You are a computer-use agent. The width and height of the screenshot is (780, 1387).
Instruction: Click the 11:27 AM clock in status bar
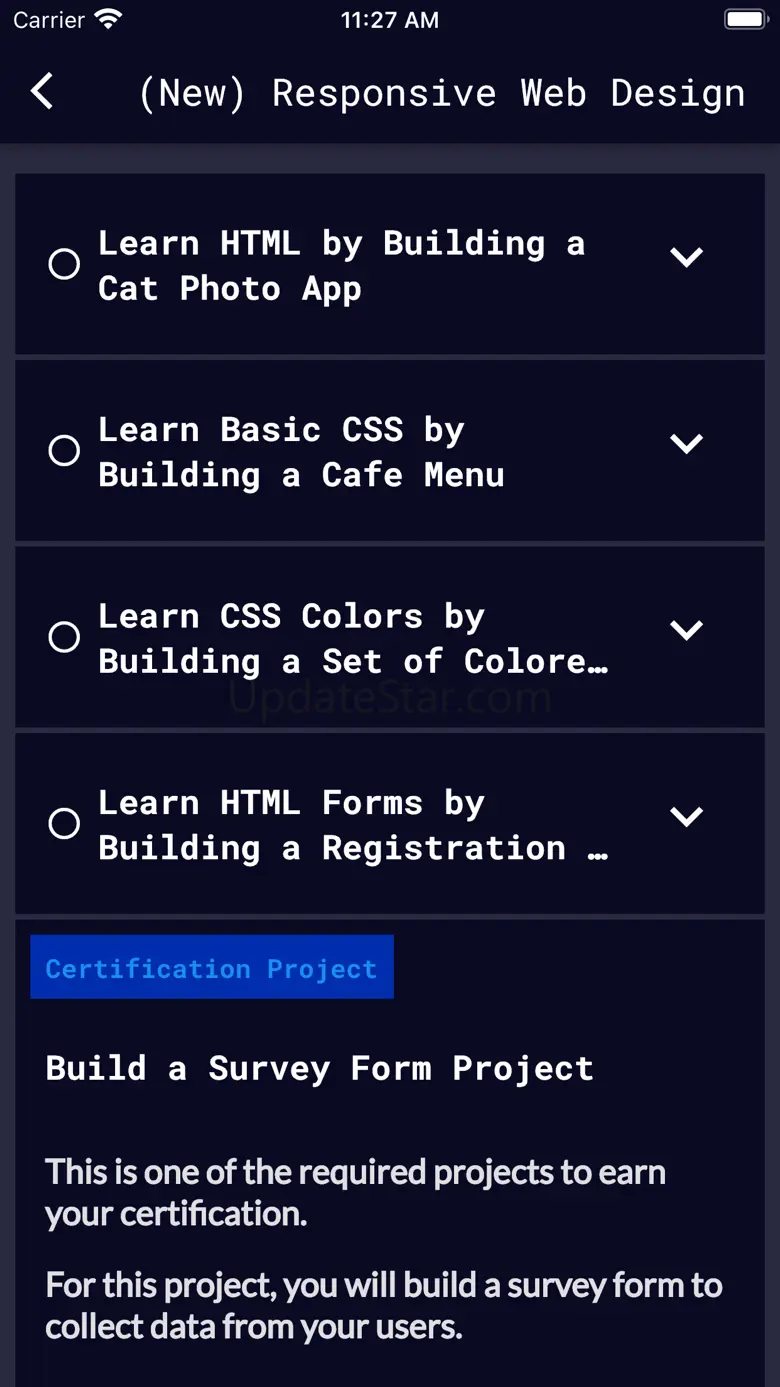(389, 20)
